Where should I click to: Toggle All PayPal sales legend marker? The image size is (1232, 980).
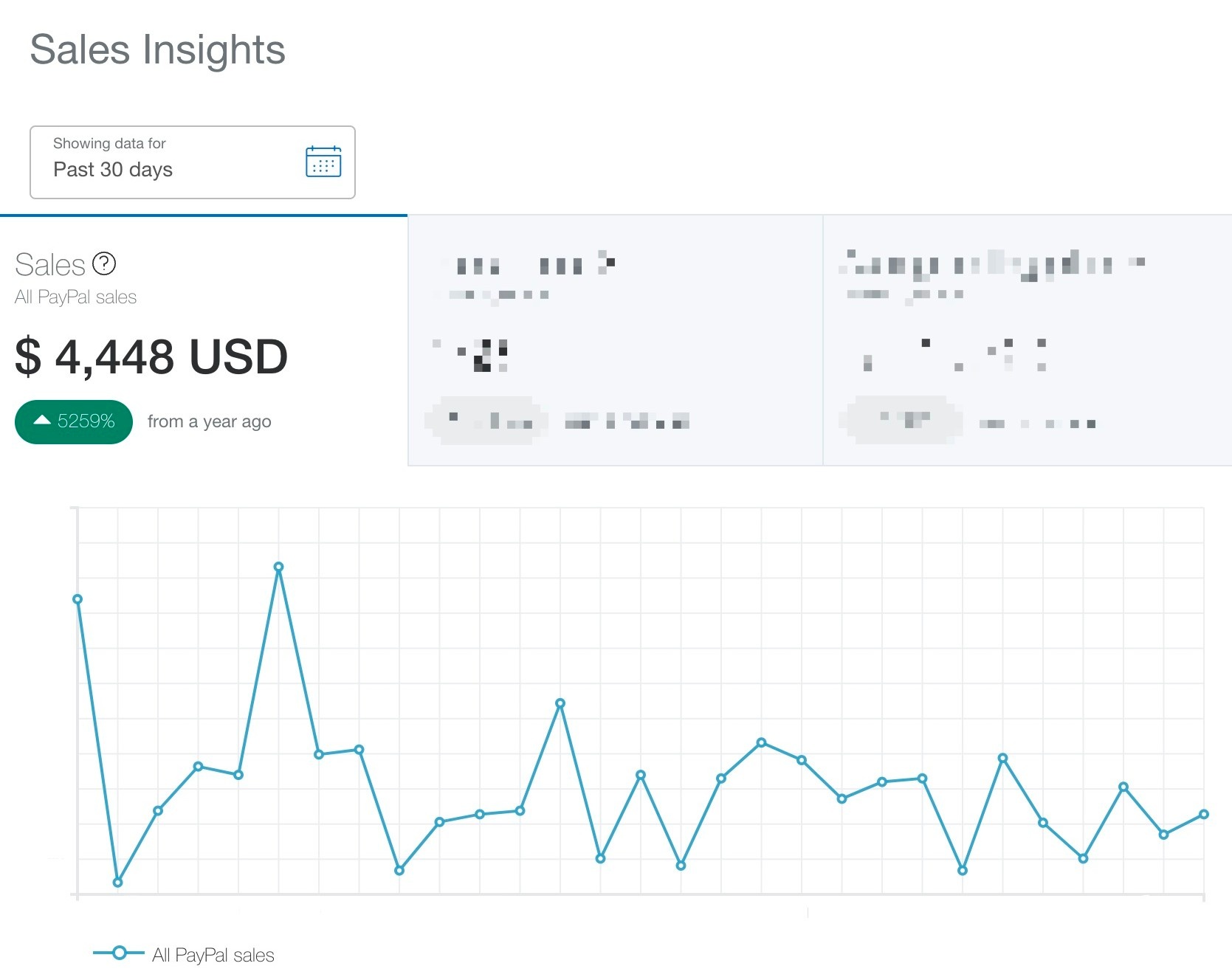[x=119, y=953]
